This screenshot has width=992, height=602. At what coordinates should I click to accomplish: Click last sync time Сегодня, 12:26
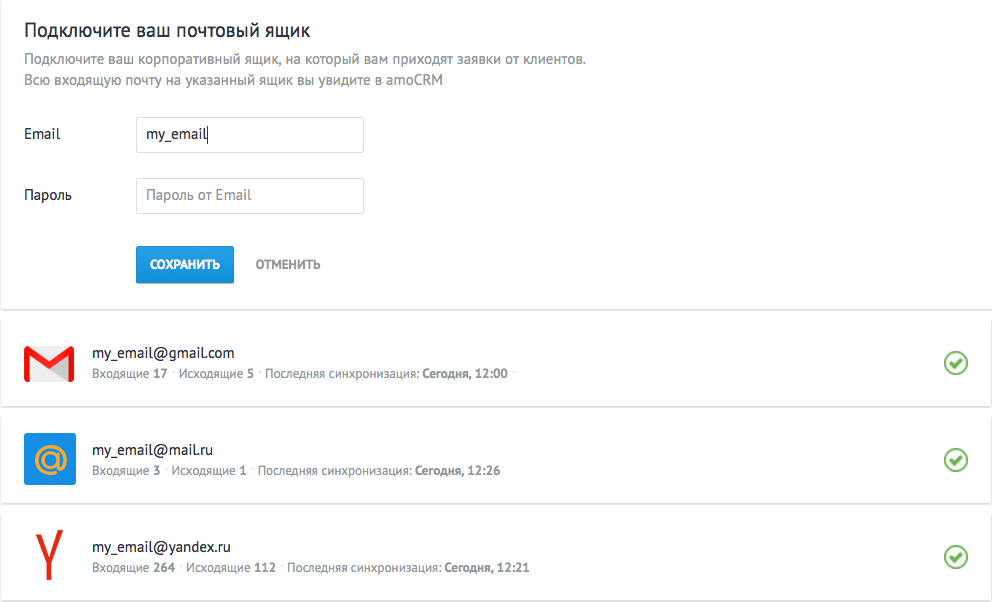pyautogui.click(x=457, y=470)
